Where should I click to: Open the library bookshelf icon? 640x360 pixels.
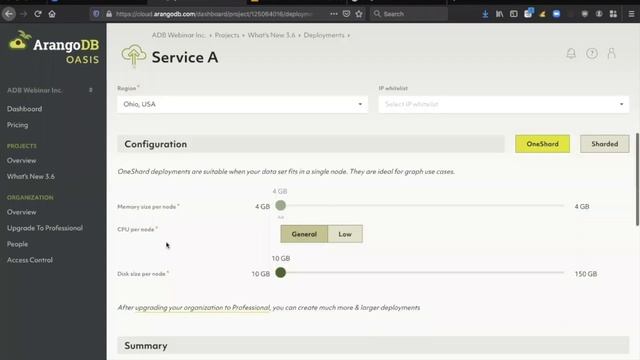click(x=499, y=14)
